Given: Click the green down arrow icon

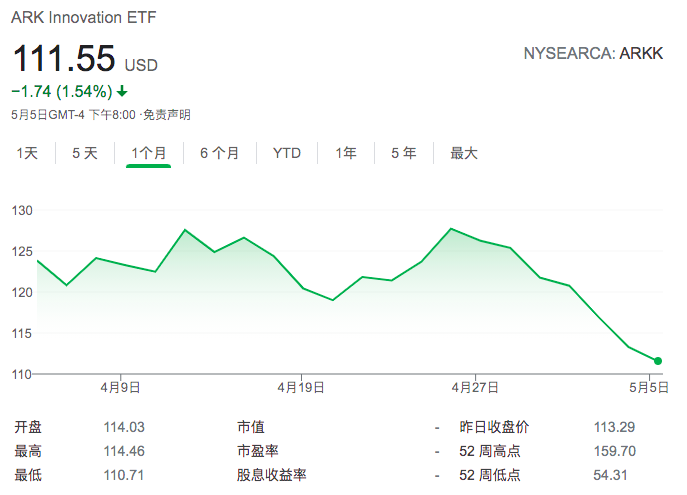Looking at the screenshot, I should tap(122, 92).
